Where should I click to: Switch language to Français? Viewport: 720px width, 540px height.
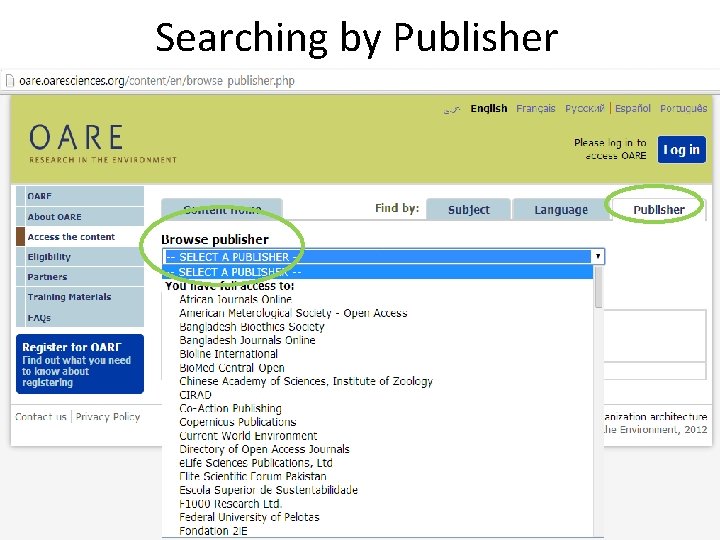[x=535, y=108]
